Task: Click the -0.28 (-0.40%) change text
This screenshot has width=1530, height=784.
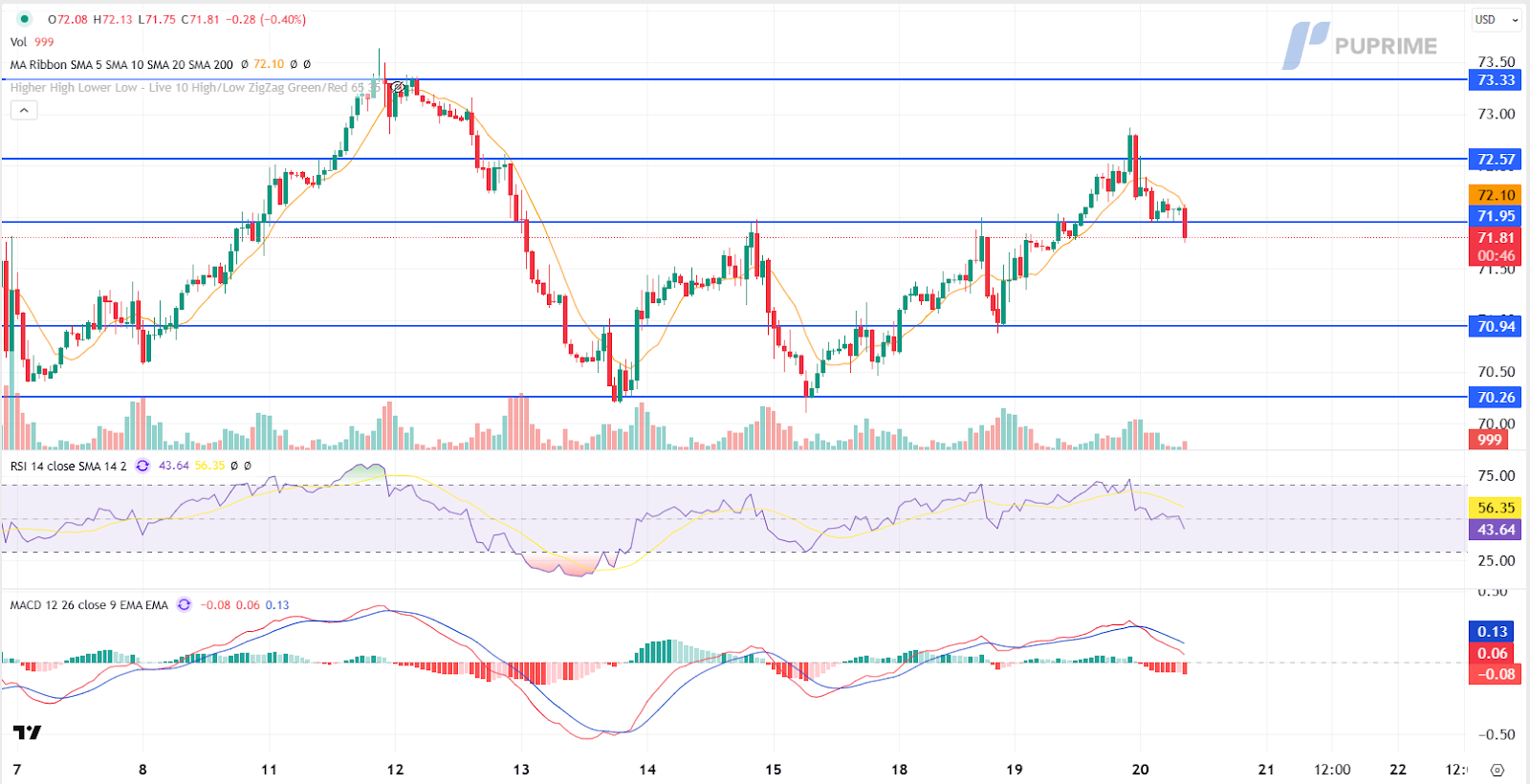Action: [266, 19]
